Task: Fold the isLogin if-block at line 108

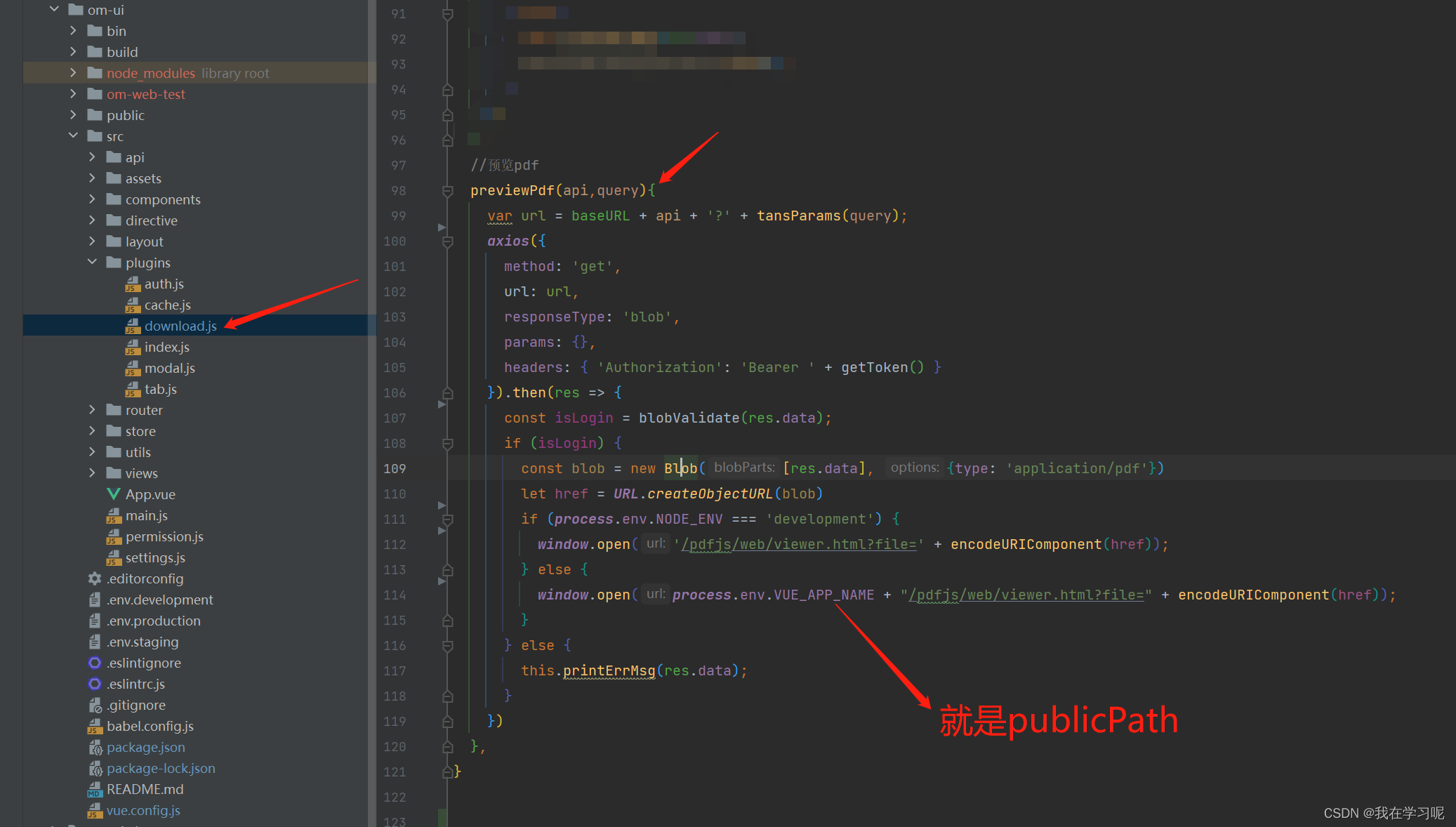Action: pyautogui.click(x=448, y=443)
